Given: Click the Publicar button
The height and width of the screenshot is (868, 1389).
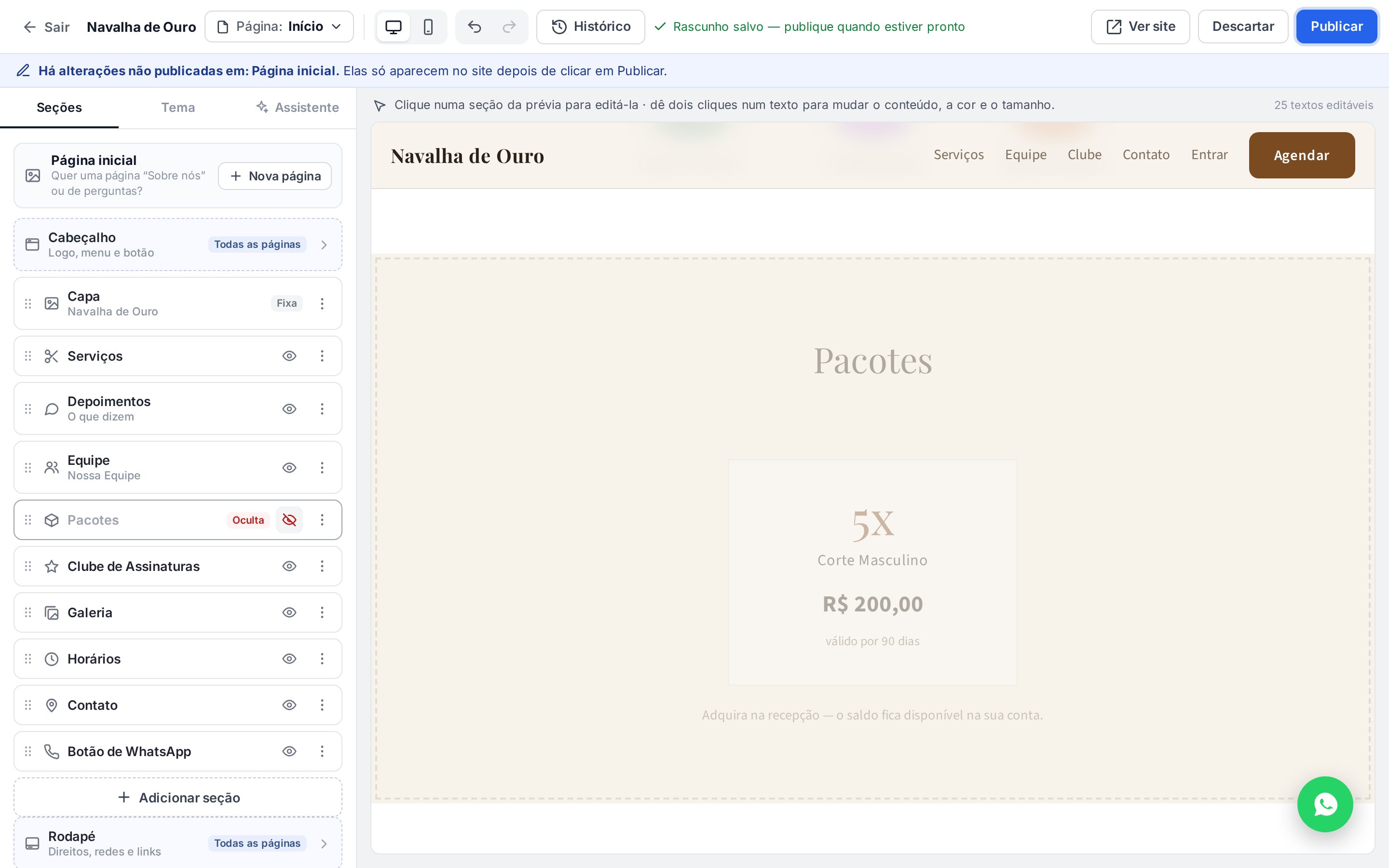Looking at the screenshot, I should coord(1336,27).
